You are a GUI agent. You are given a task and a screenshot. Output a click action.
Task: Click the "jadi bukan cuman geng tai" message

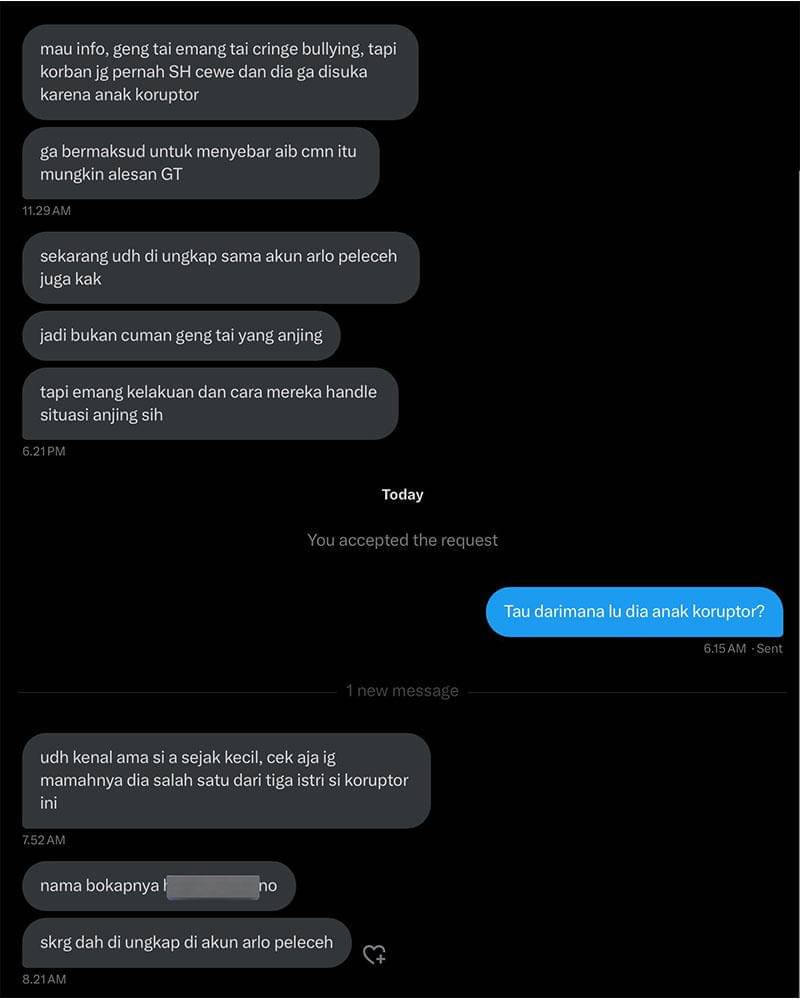coord(182,336)
